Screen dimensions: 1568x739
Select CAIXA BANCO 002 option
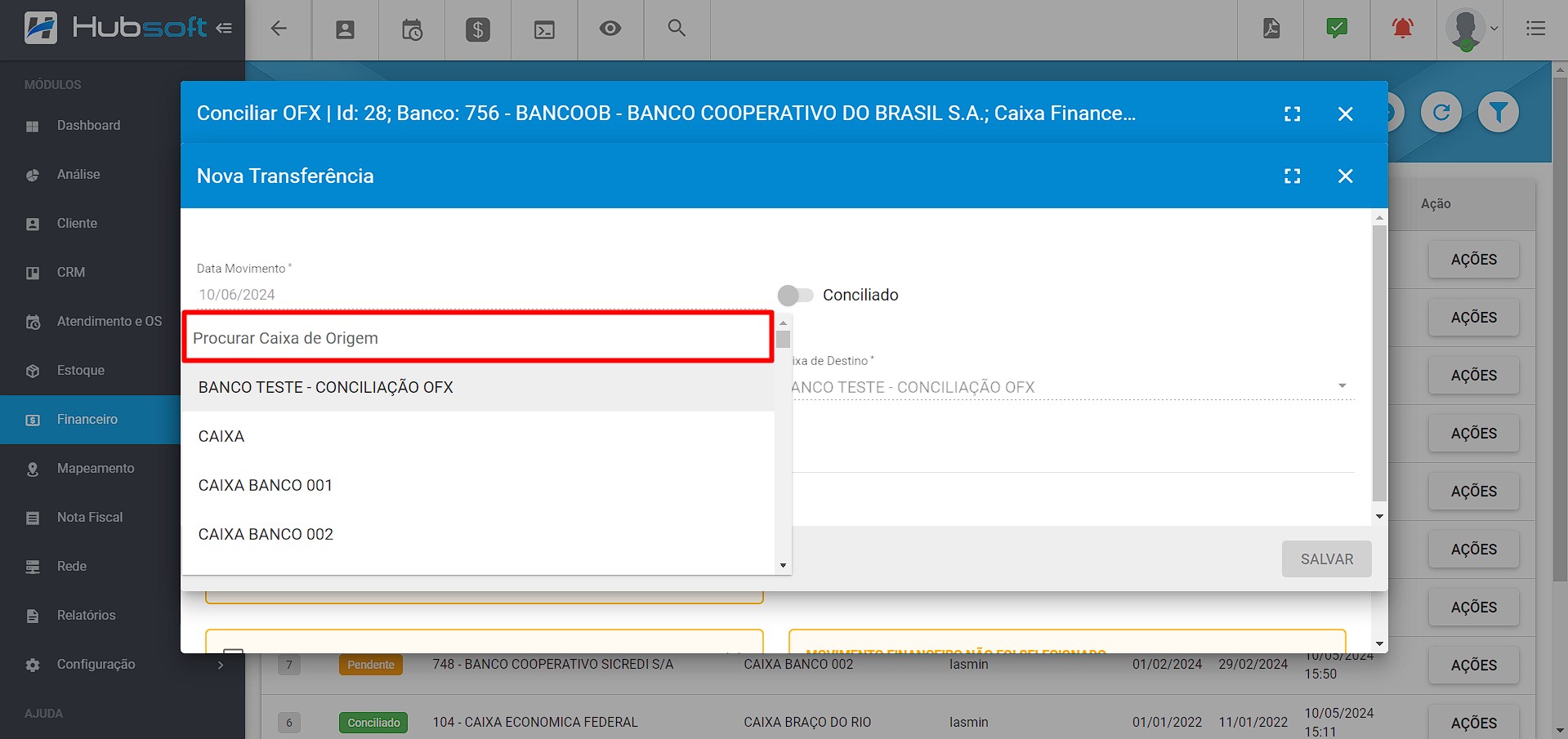(478, 534)
